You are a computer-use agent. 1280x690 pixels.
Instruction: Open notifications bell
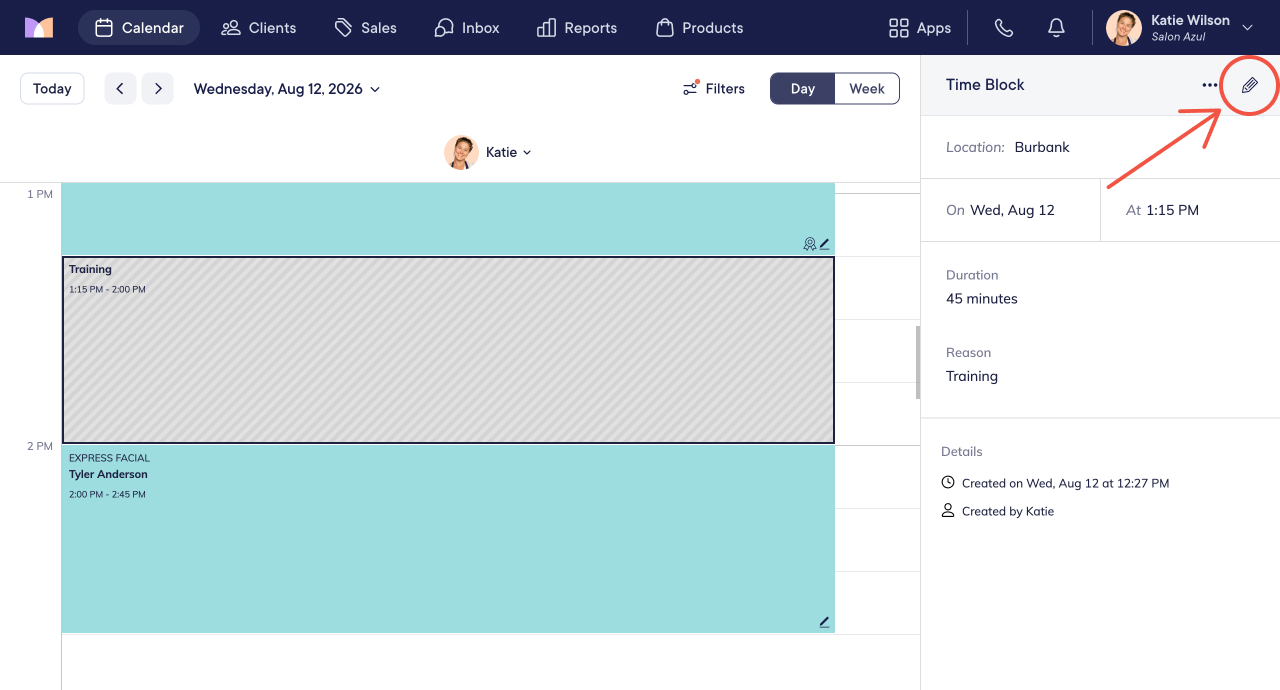click(x=1056, y=28)
